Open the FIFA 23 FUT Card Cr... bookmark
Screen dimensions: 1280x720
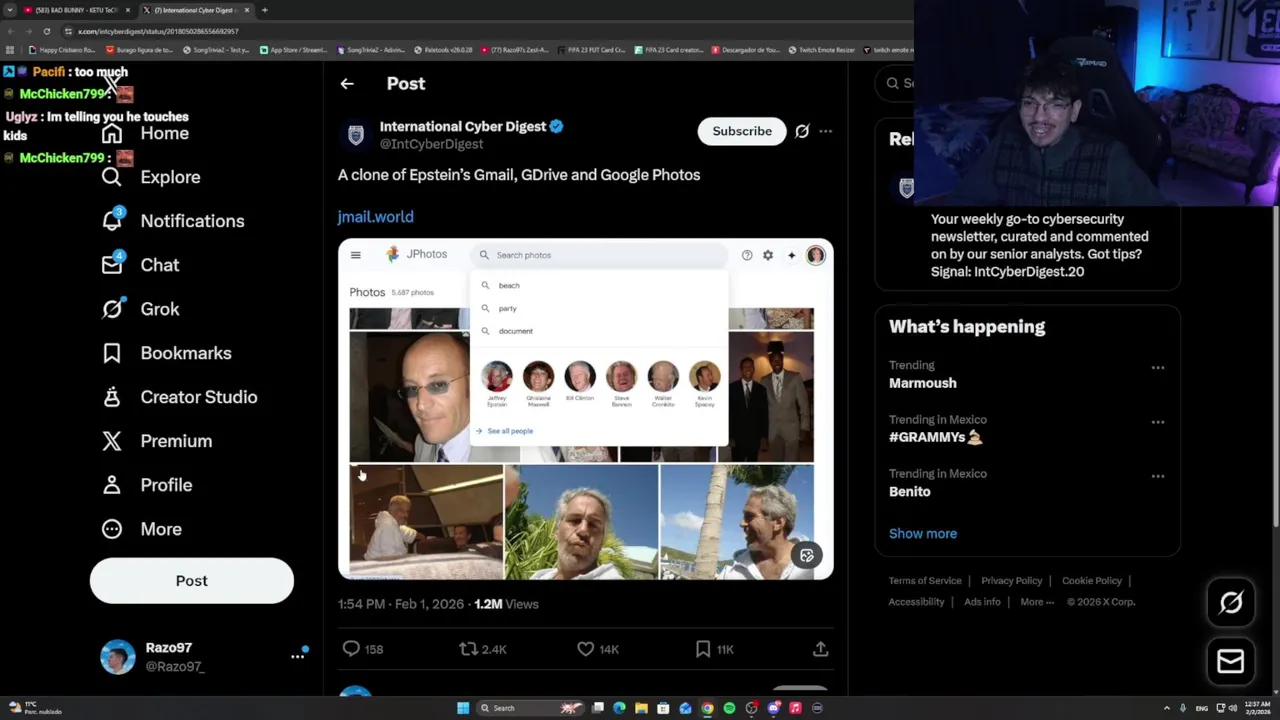[x=594, y=50]
